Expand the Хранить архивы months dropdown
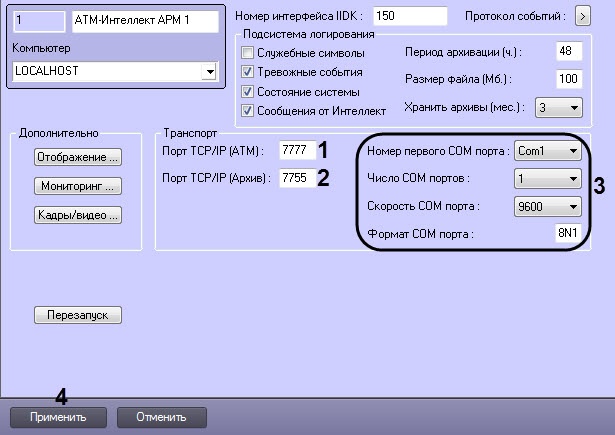Viewport: 615px width, 435px height. pyautogui.click(x=573, y=107)
